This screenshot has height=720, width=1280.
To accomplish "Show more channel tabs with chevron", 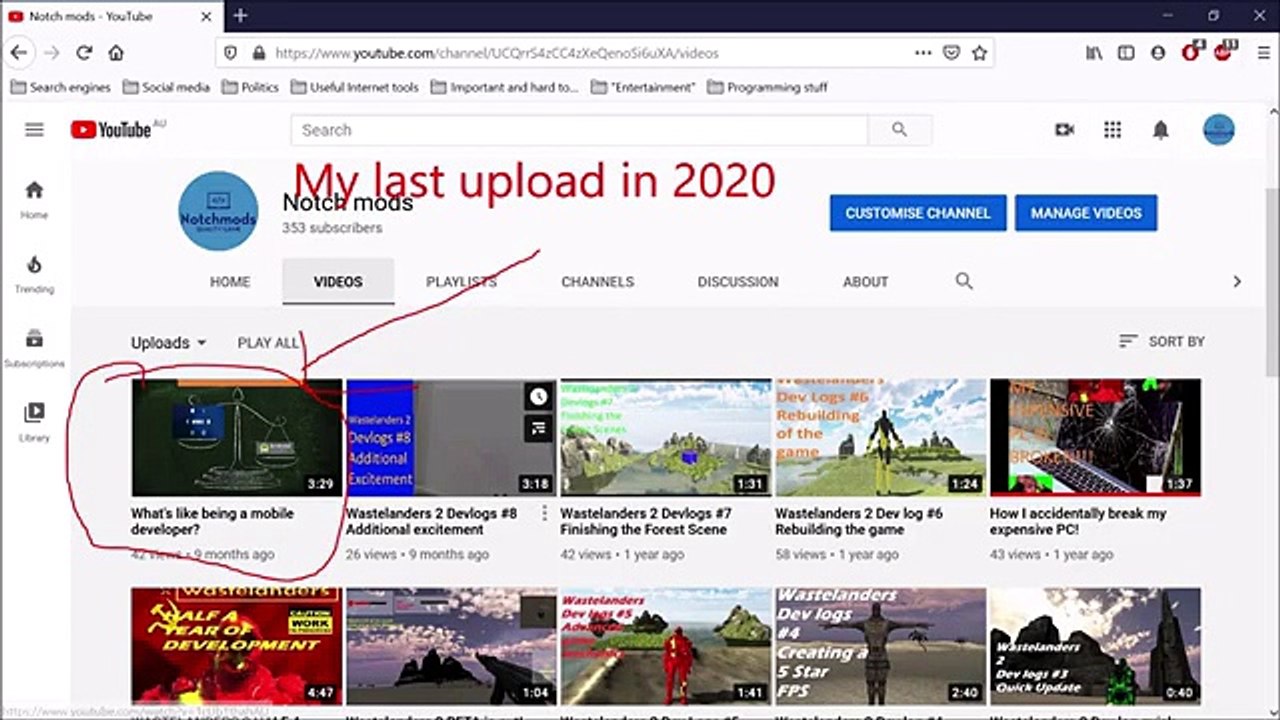I will [1237, 281].
